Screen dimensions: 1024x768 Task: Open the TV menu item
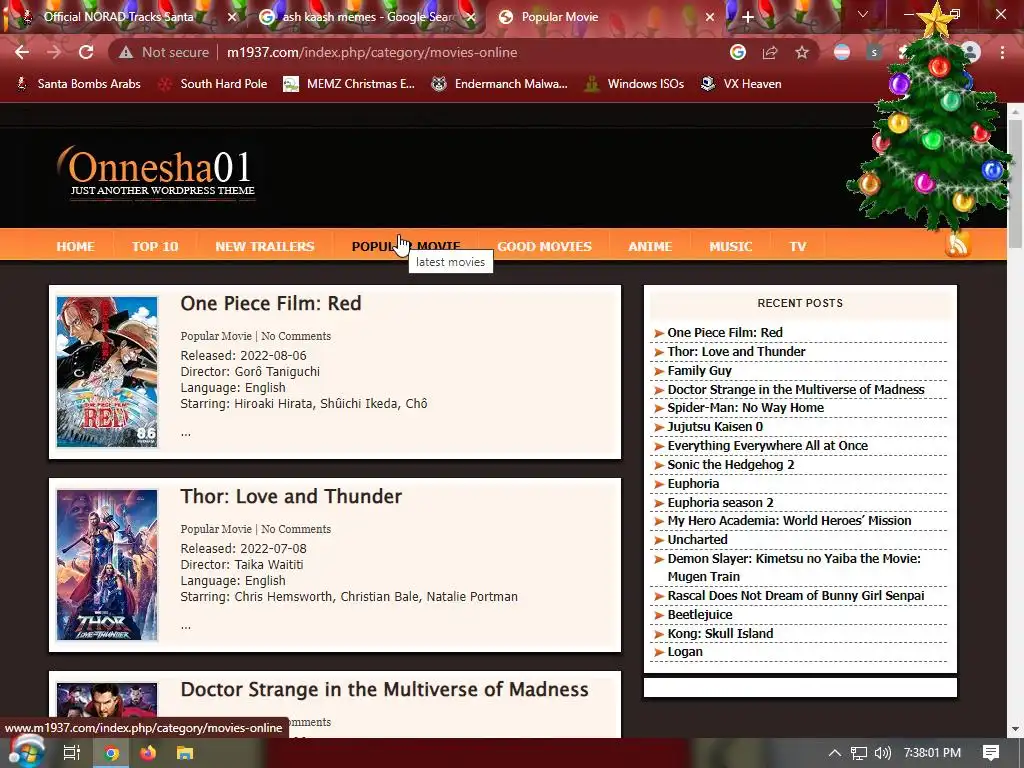[797, 246]
